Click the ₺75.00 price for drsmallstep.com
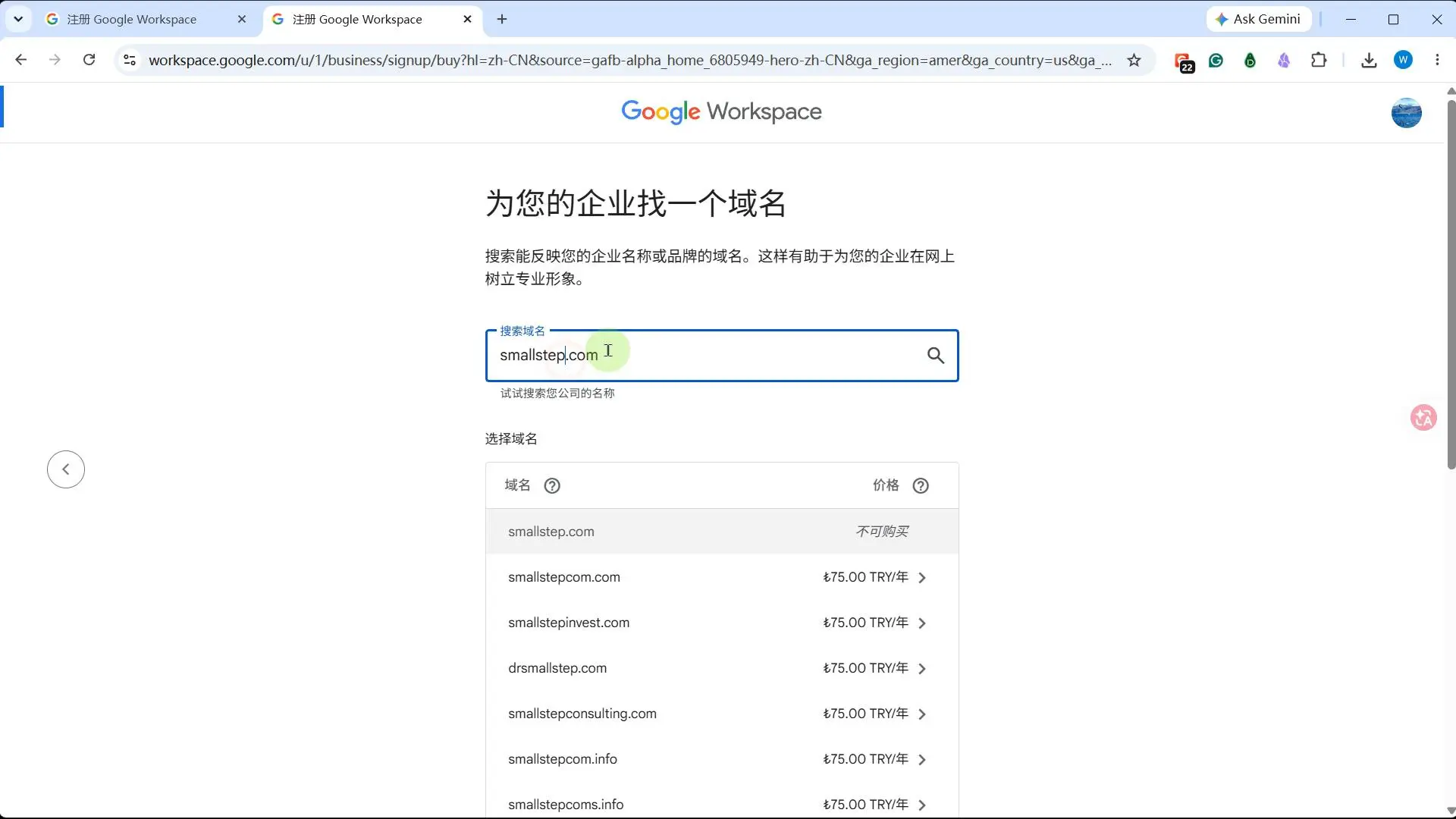Viewport: 1456px width, 819px height. [865, 668]
